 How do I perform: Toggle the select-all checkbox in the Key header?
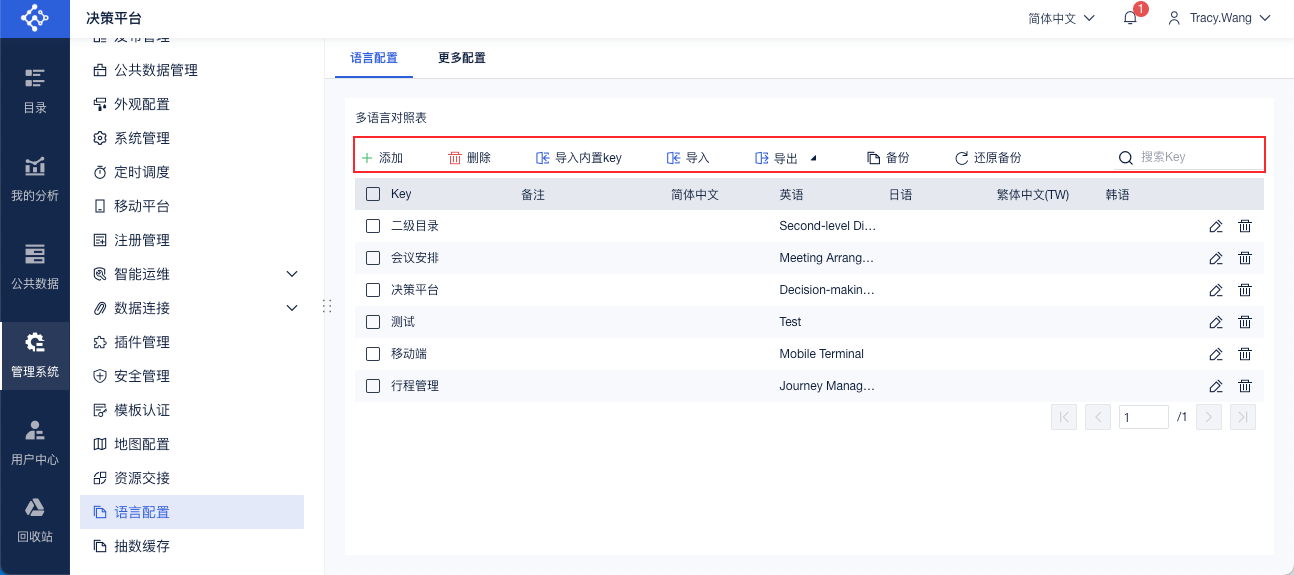point(373,194)
